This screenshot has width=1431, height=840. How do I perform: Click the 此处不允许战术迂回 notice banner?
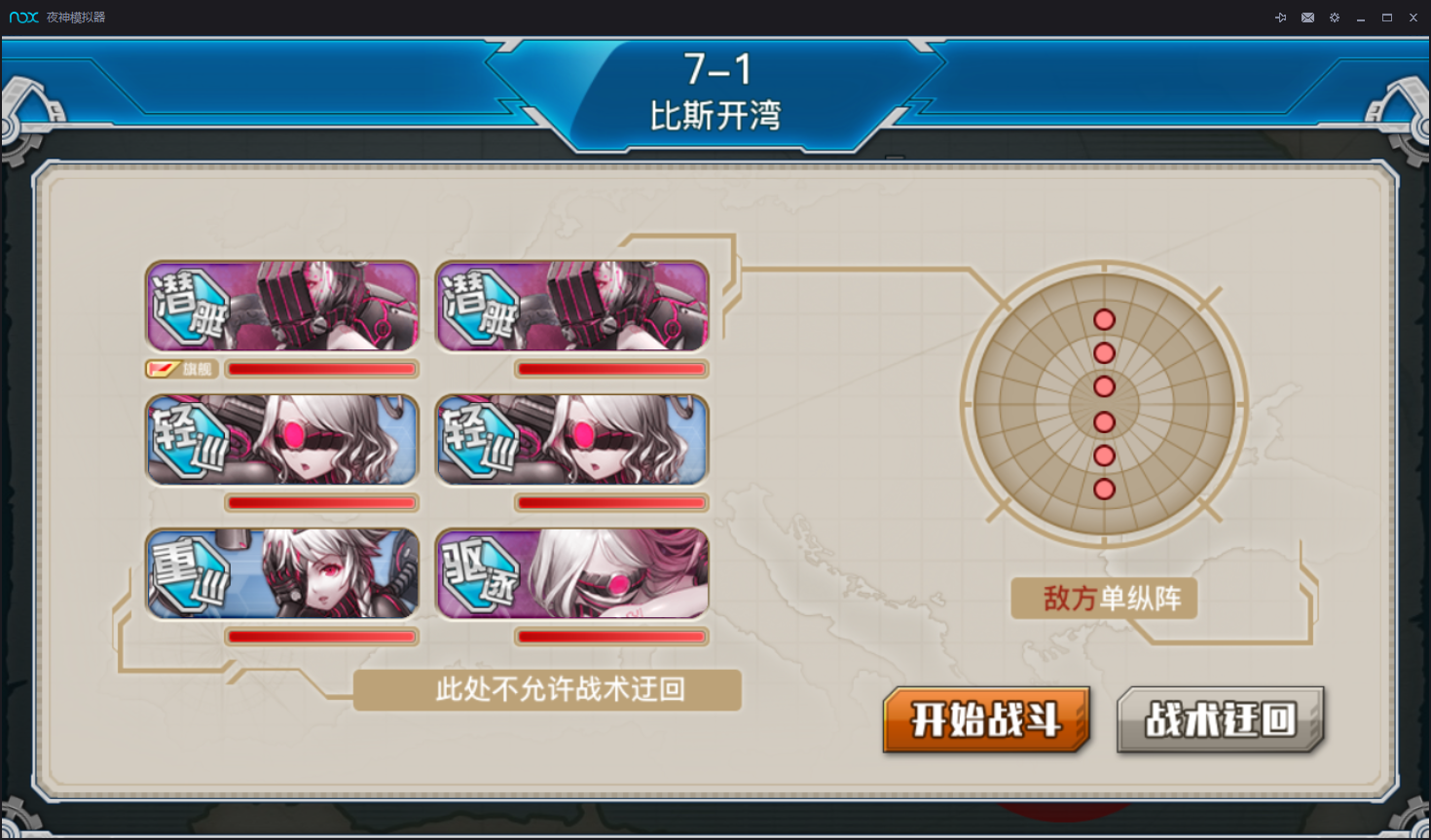coord(547,689)
